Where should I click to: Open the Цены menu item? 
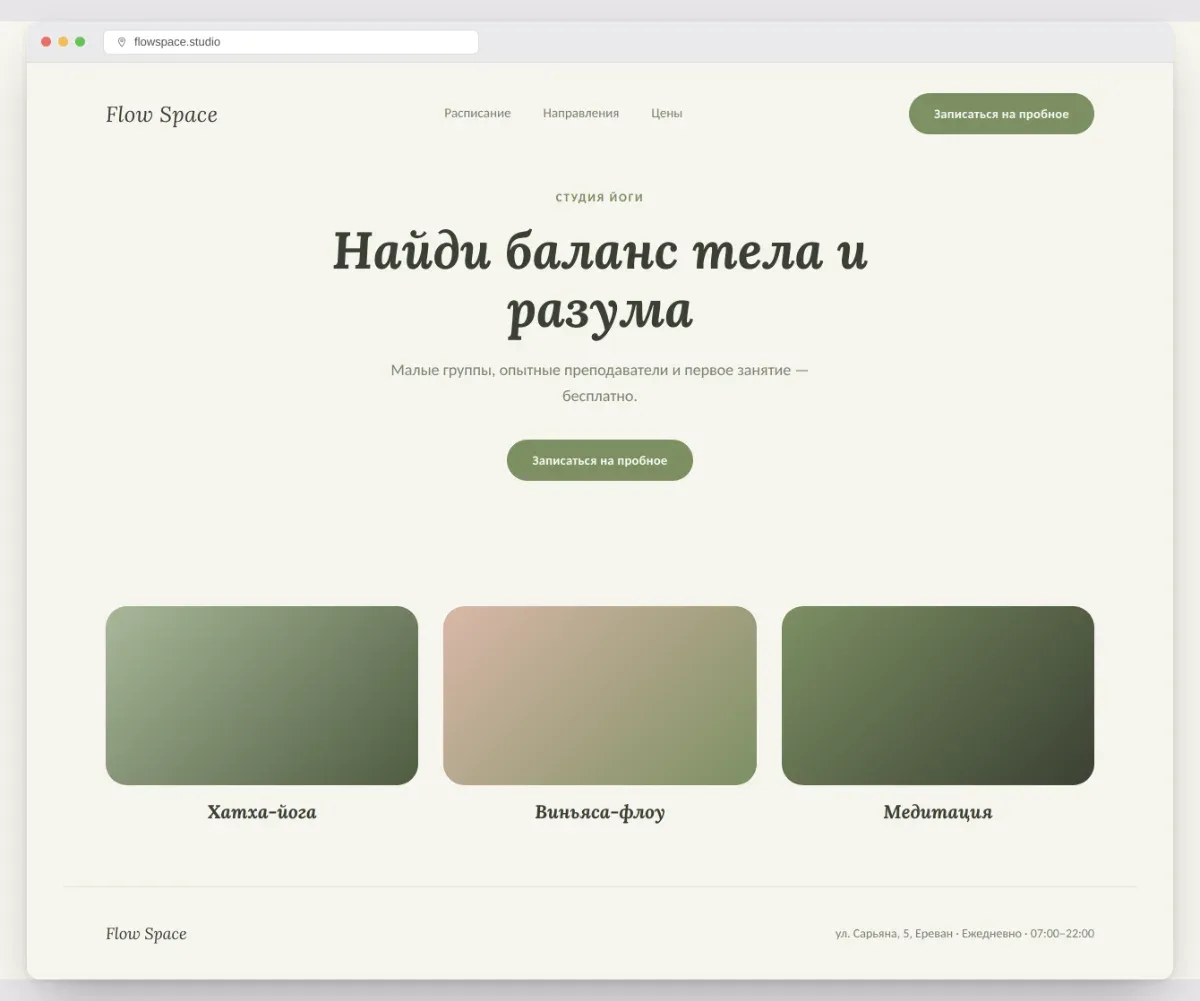(x=666, y=113)
